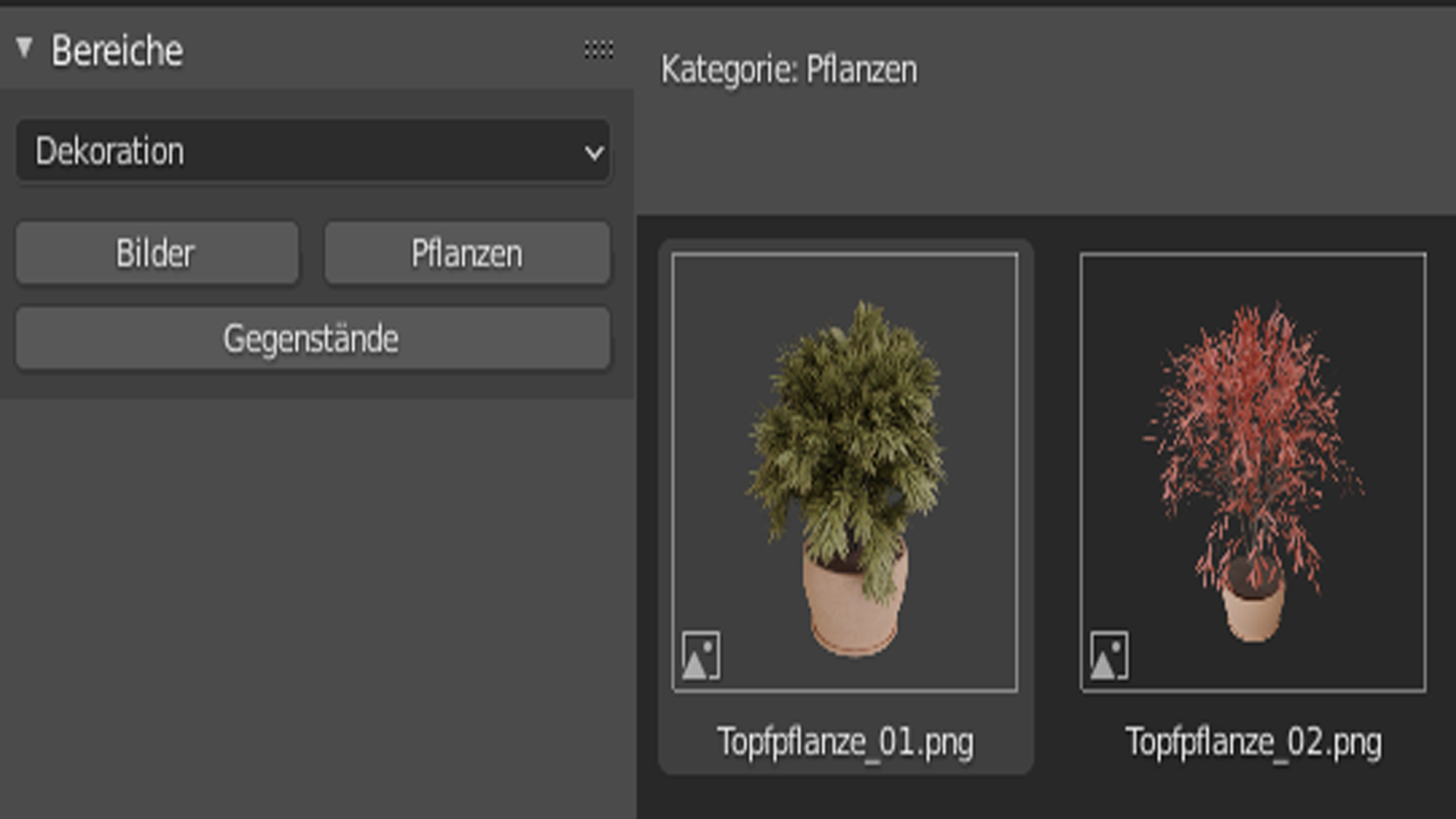The image size is (1456, 819).
Task: Click the Bereiche panel header title
Action: tap(117, 51)
